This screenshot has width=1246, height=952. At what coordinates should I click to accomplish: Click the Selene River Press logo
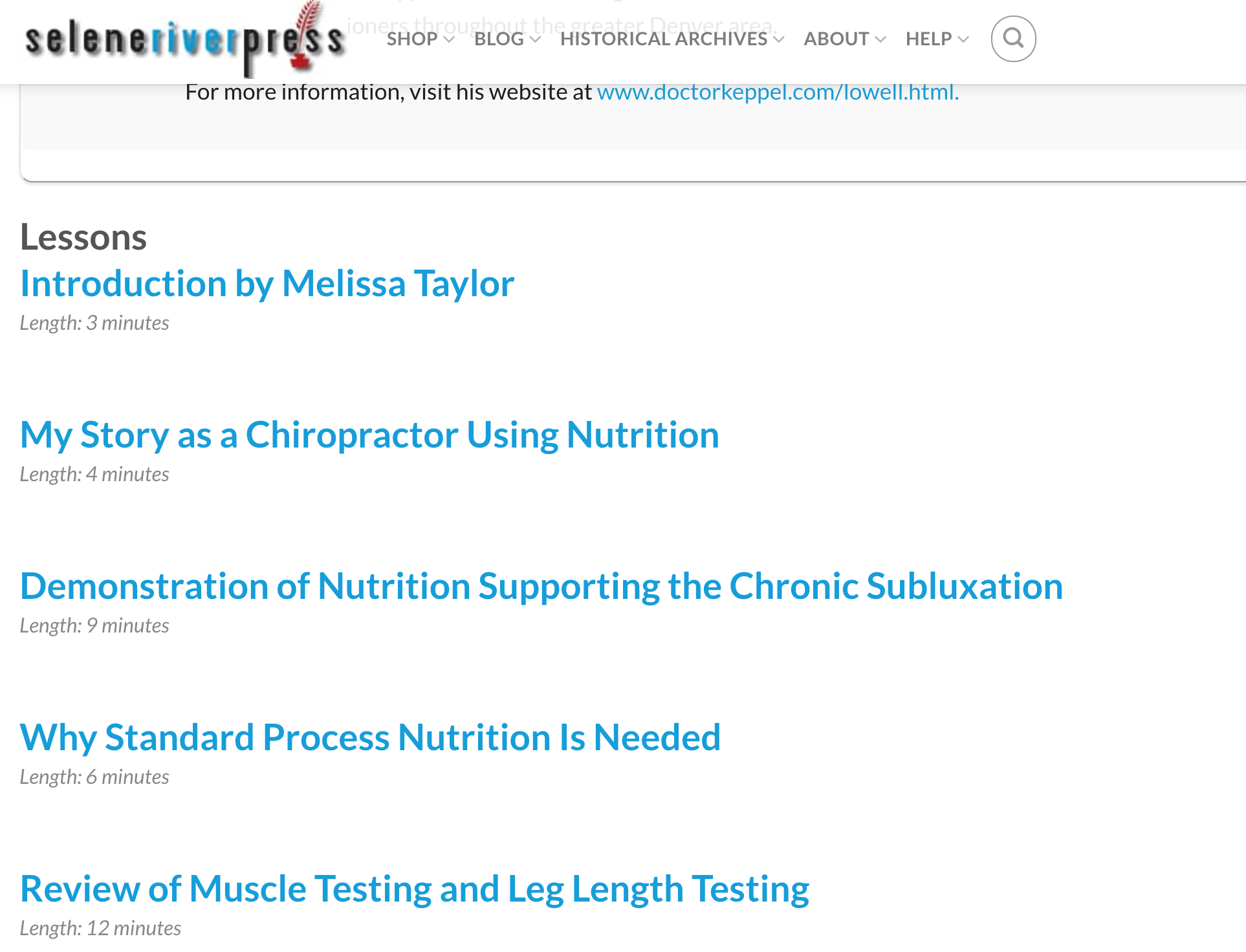coord(185,39)
